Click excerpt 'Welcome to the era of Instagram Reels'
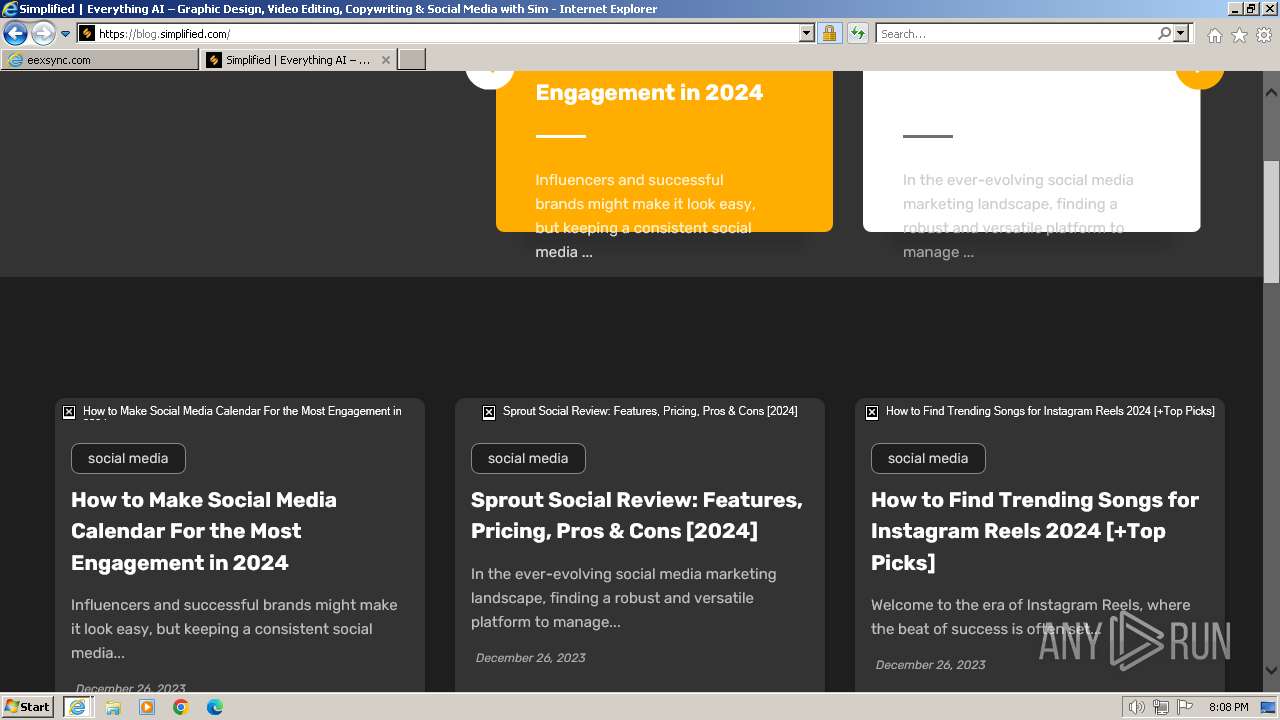Image resolution: width=1280 pixels, height=720 pixels. 1030,605
